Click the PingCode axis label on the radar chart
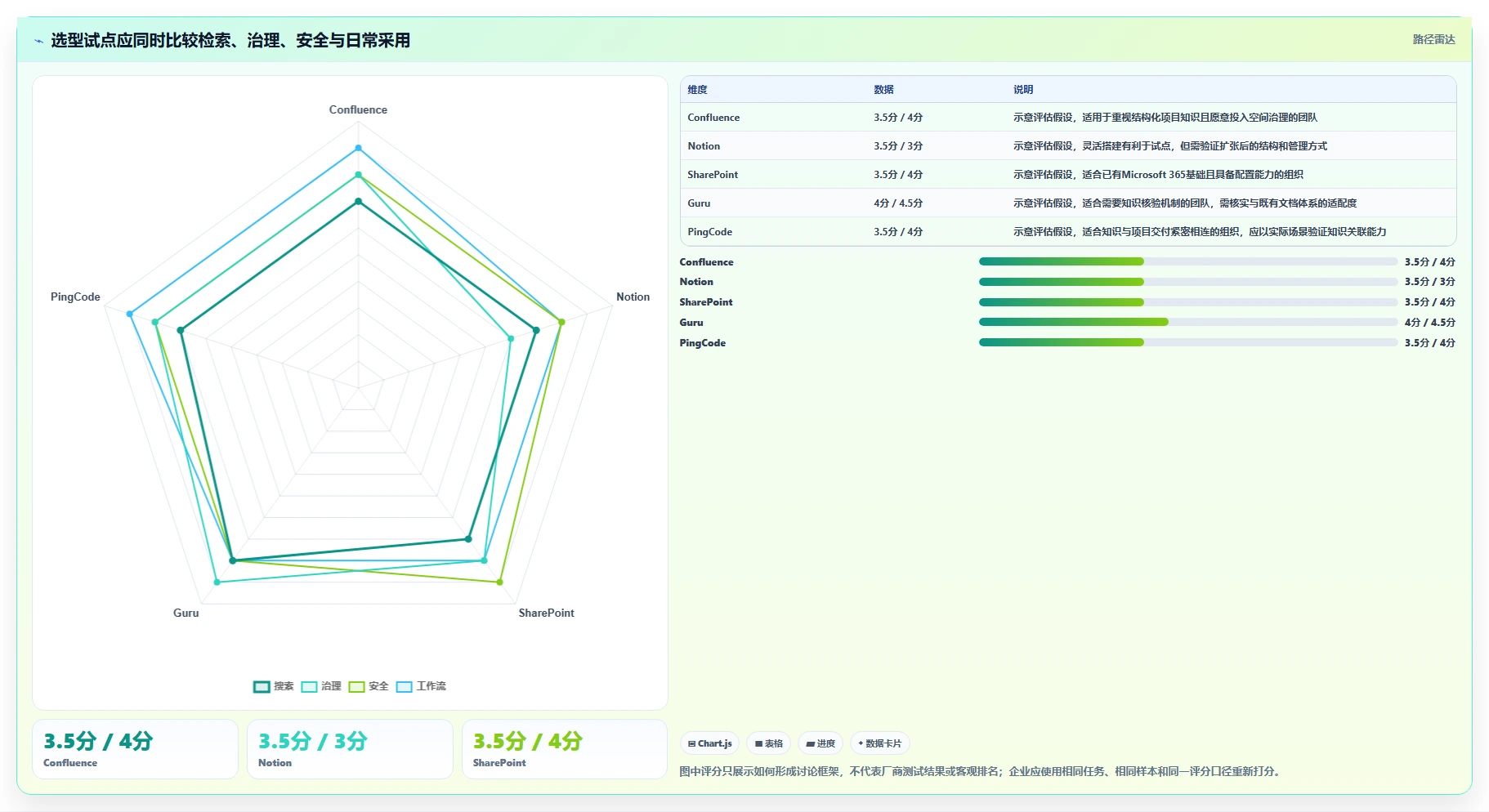 coord(75,297)
